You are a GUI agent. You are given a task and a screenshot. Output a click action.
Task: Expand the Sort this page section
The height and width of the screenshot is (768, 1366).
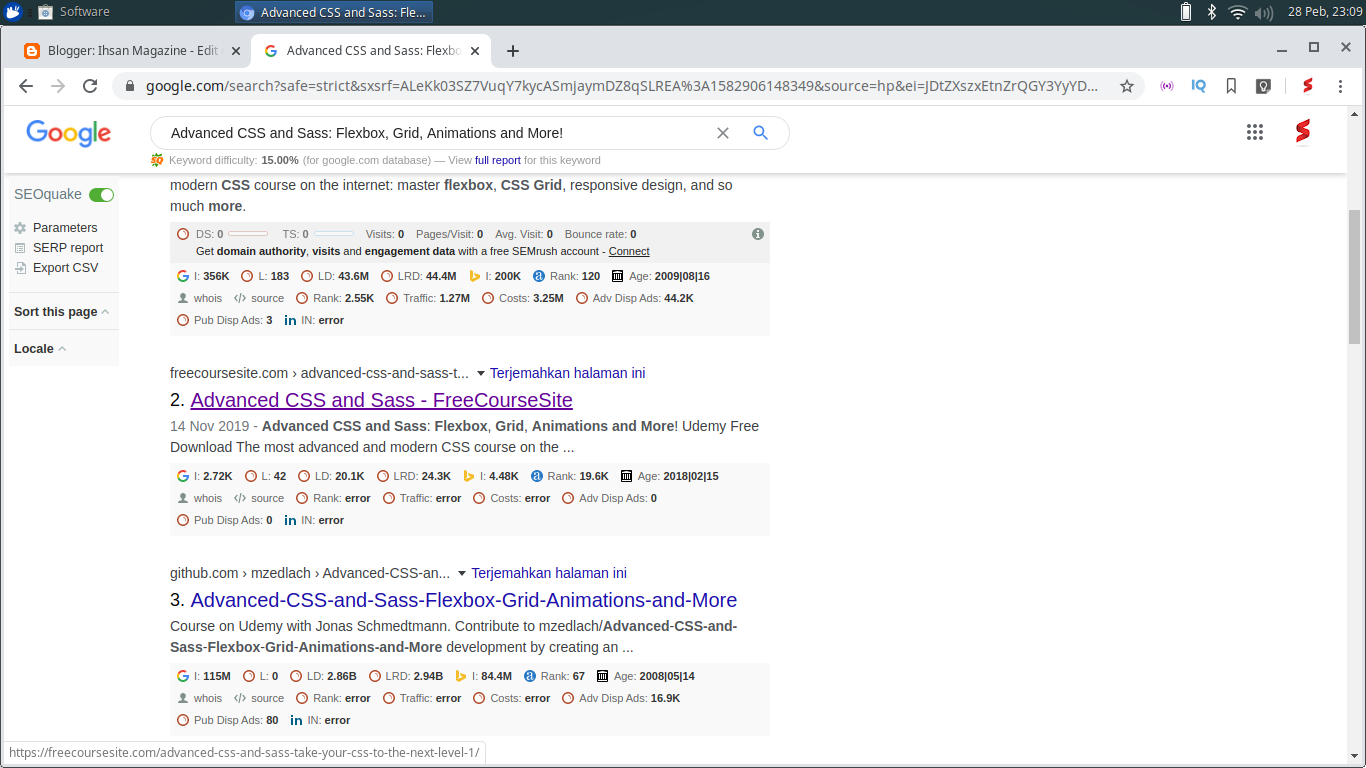(x=61, y=312)
